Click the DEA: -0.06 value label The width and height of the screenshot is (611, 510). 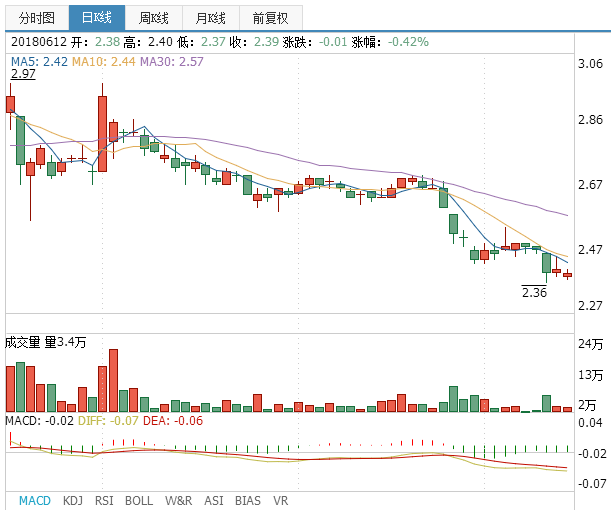tap(173, 421)
